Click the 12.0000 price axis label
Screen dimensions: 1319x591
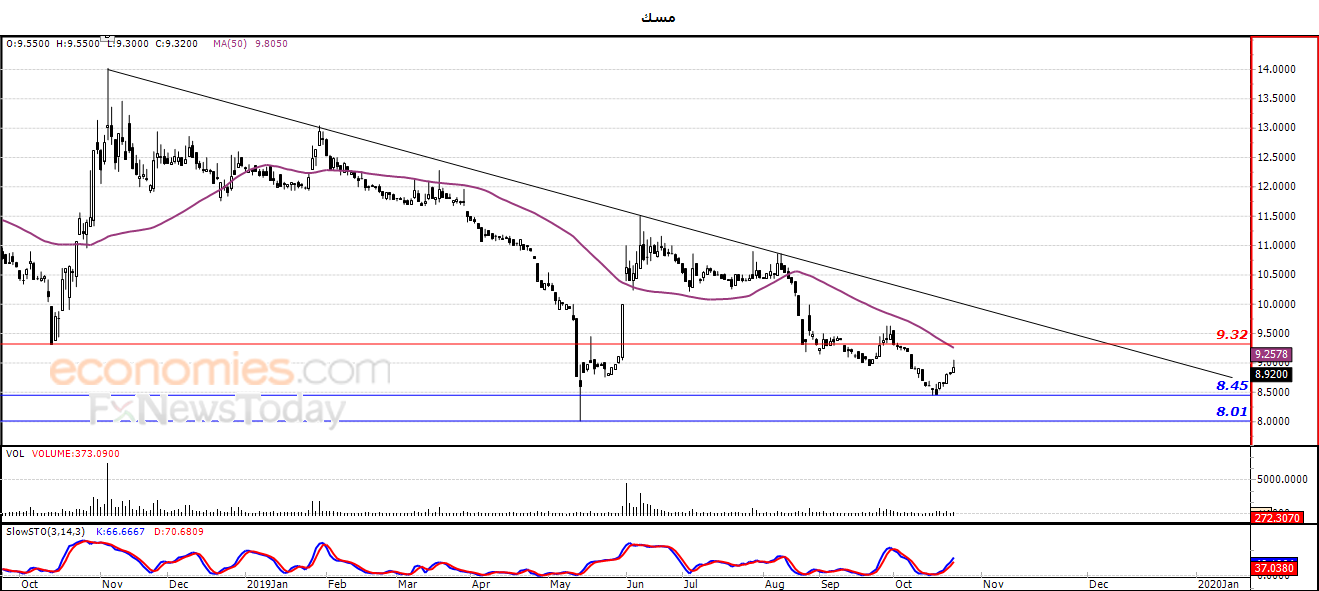[x=1278, y=187]
